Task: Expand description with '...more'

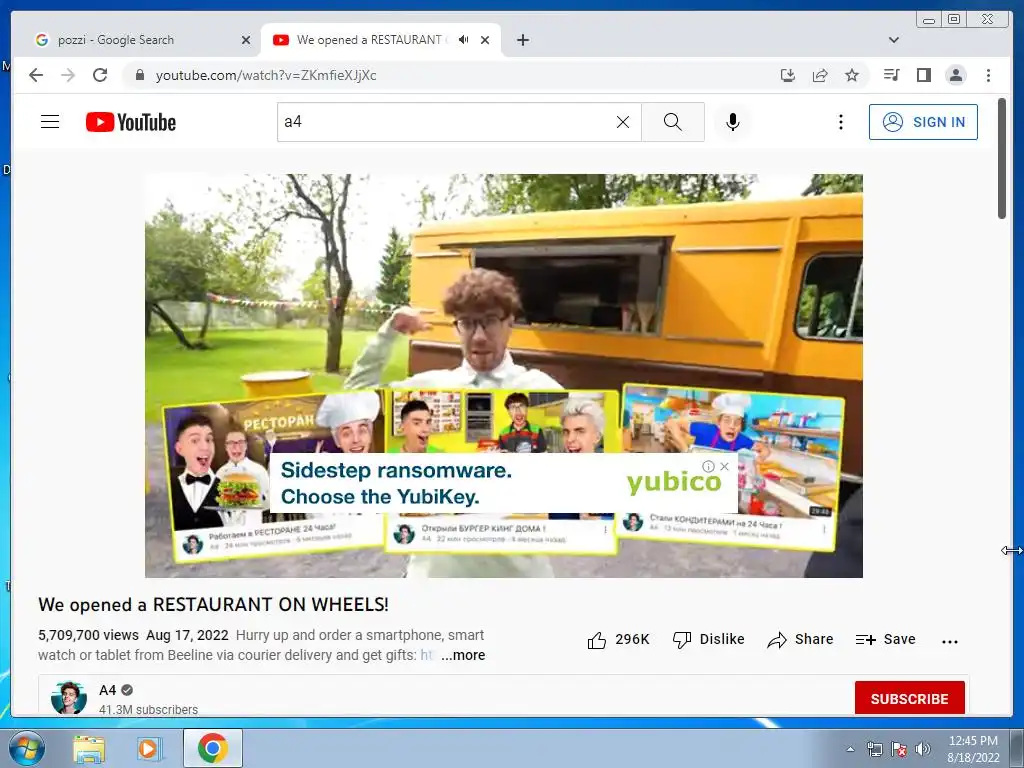Action: [x=463, y=655]
